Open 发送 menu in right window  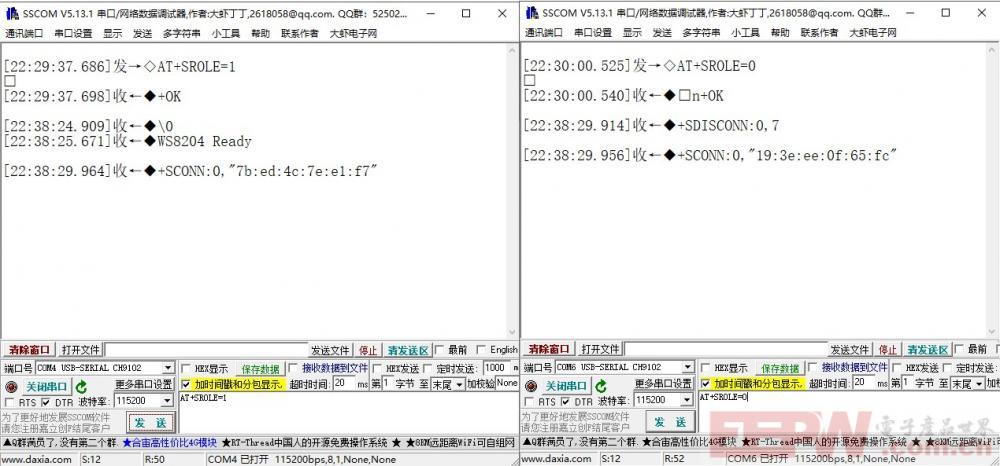[x=662, y=33]
